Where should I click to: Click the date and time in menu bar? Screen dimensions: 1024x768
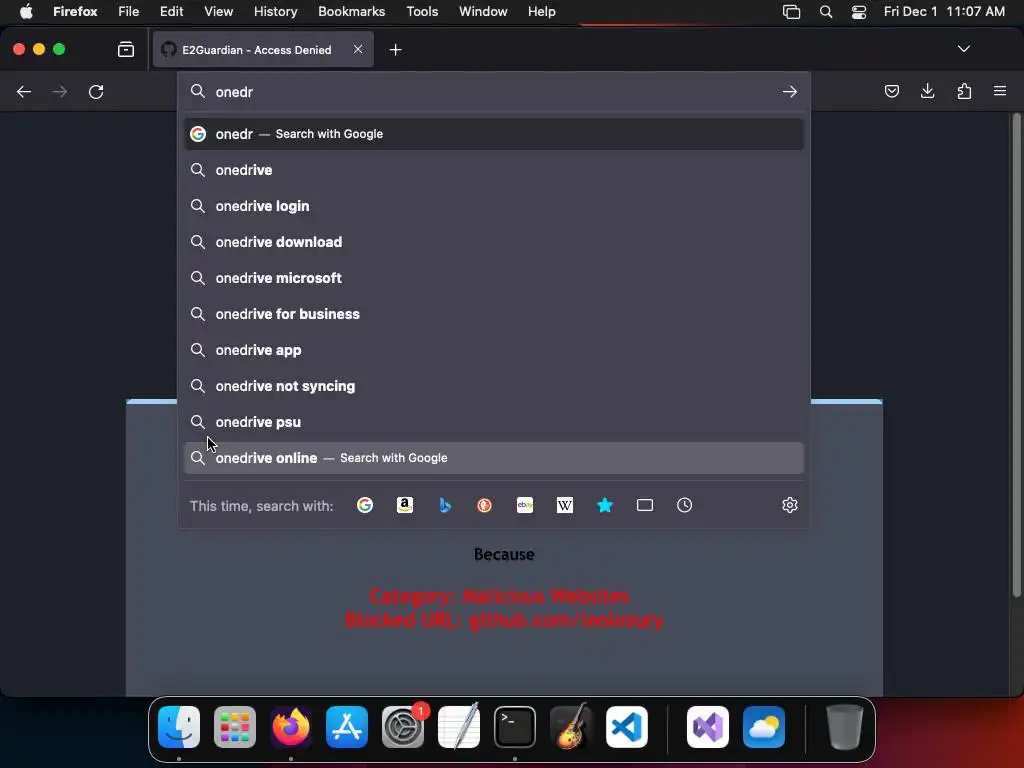pyautogui.click(x=944, y=12)
